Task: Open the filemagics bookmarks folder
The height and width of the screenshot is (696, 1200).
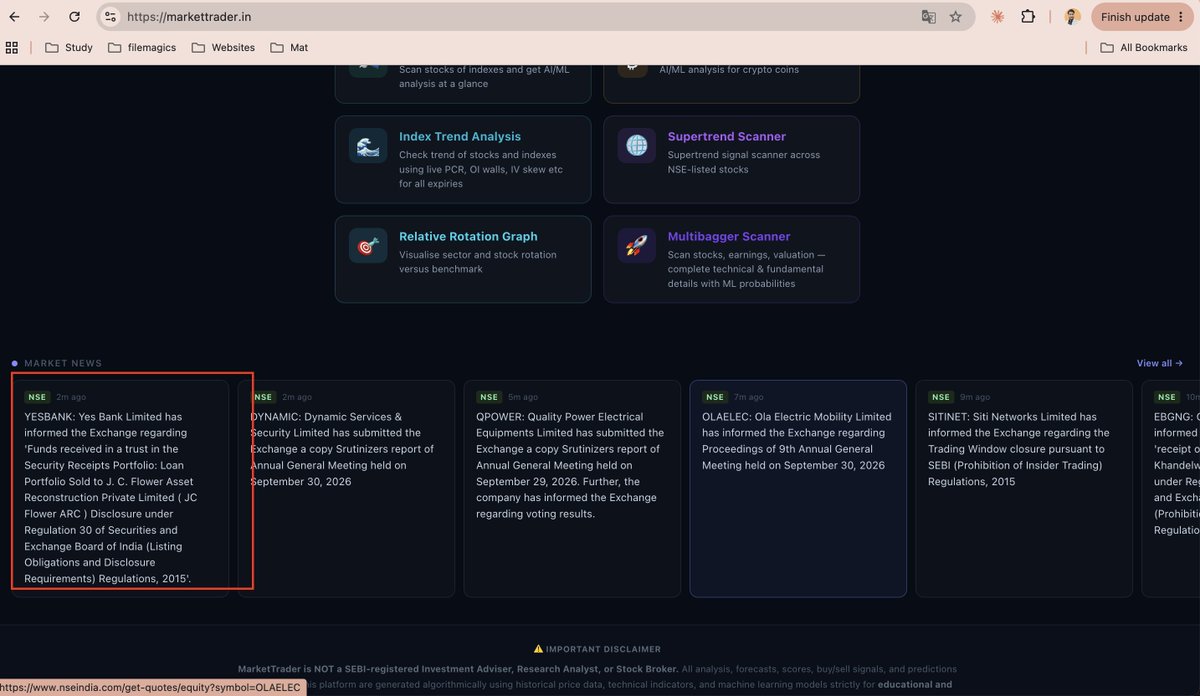Action: [x=142, y=47]
